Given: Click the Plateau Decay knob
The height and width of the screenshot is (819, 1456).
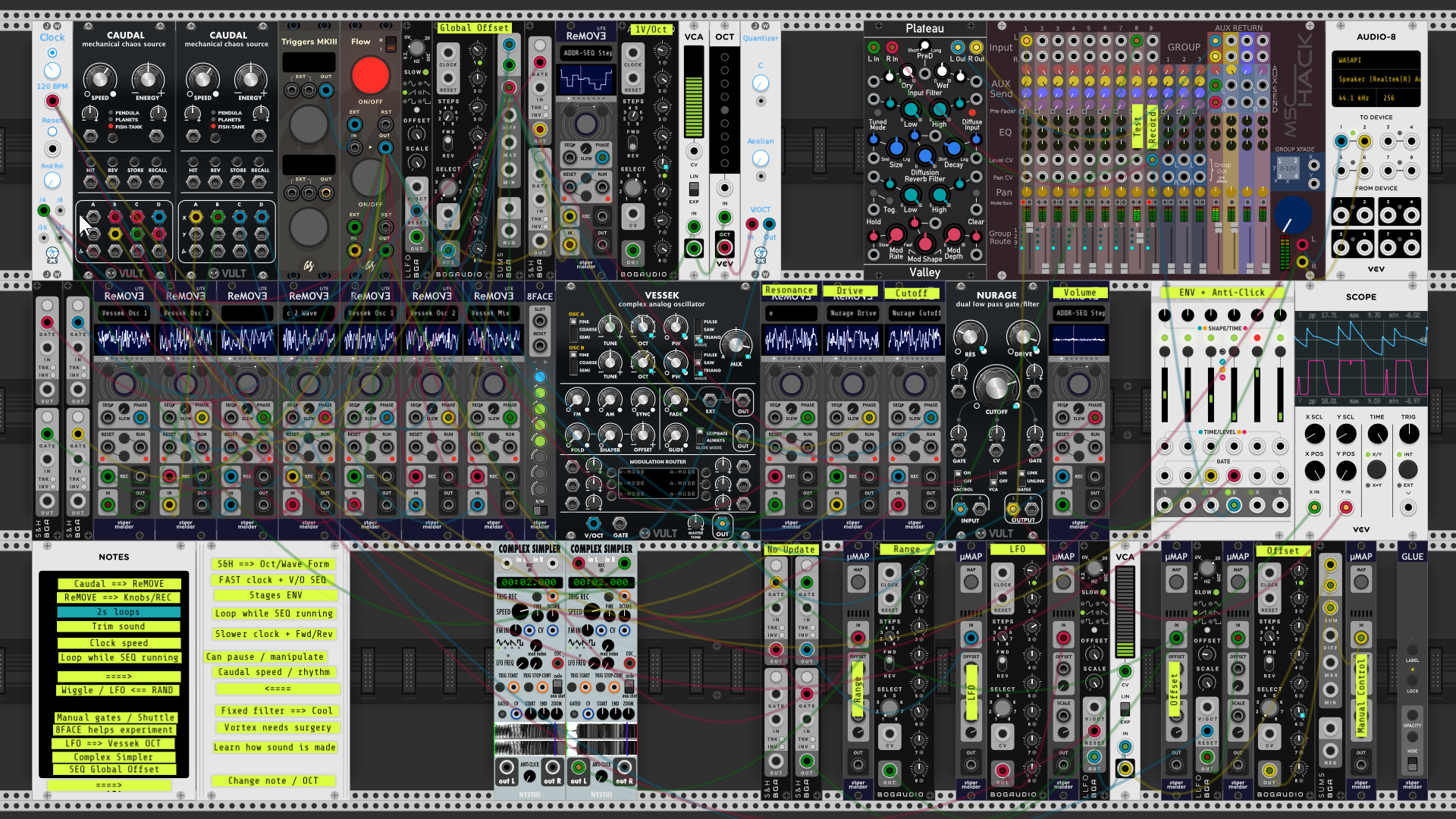Looking at the screenshot, I should tap(954, 149).
